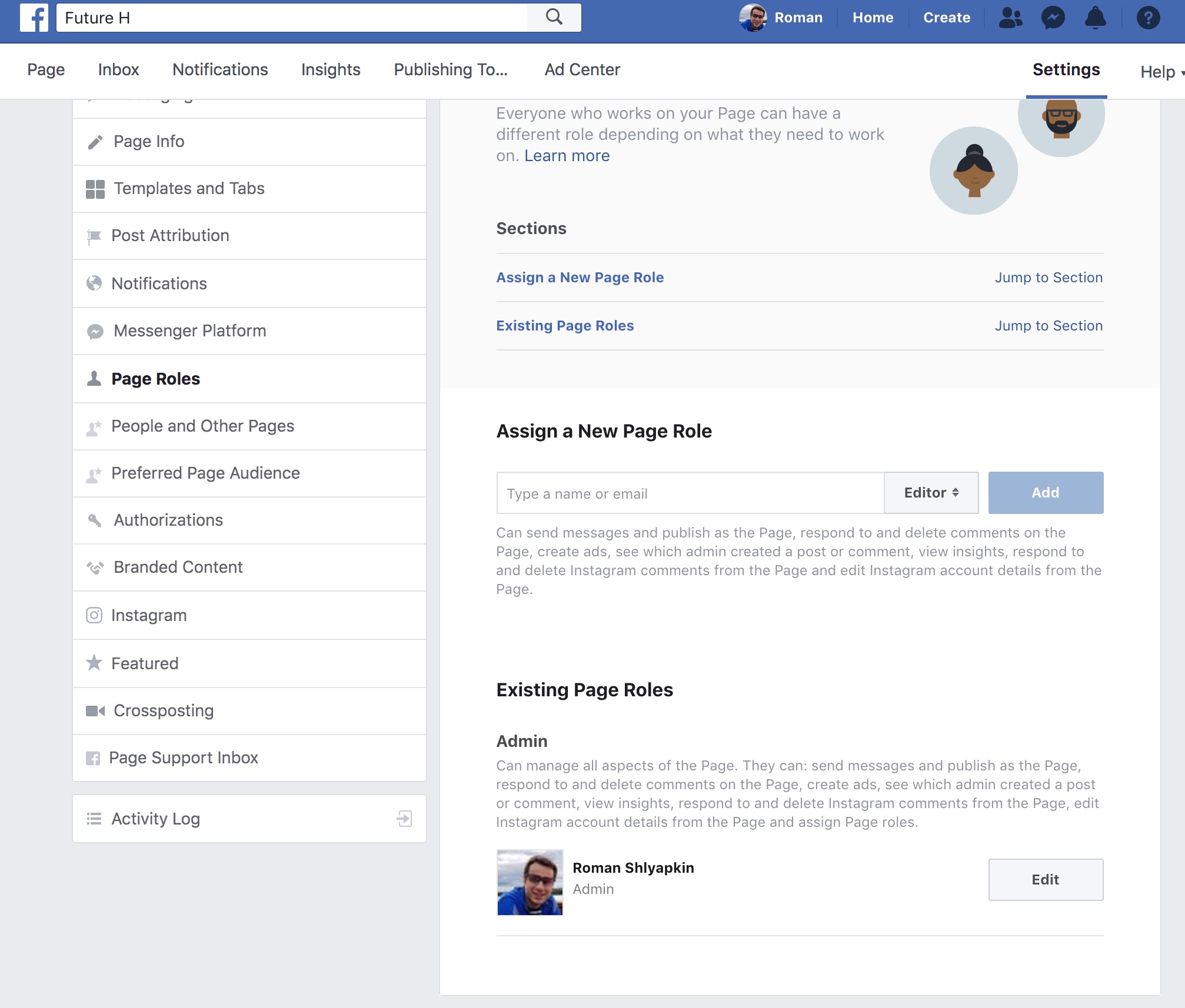Open the Editor role dropdown

tap(931, 493)
